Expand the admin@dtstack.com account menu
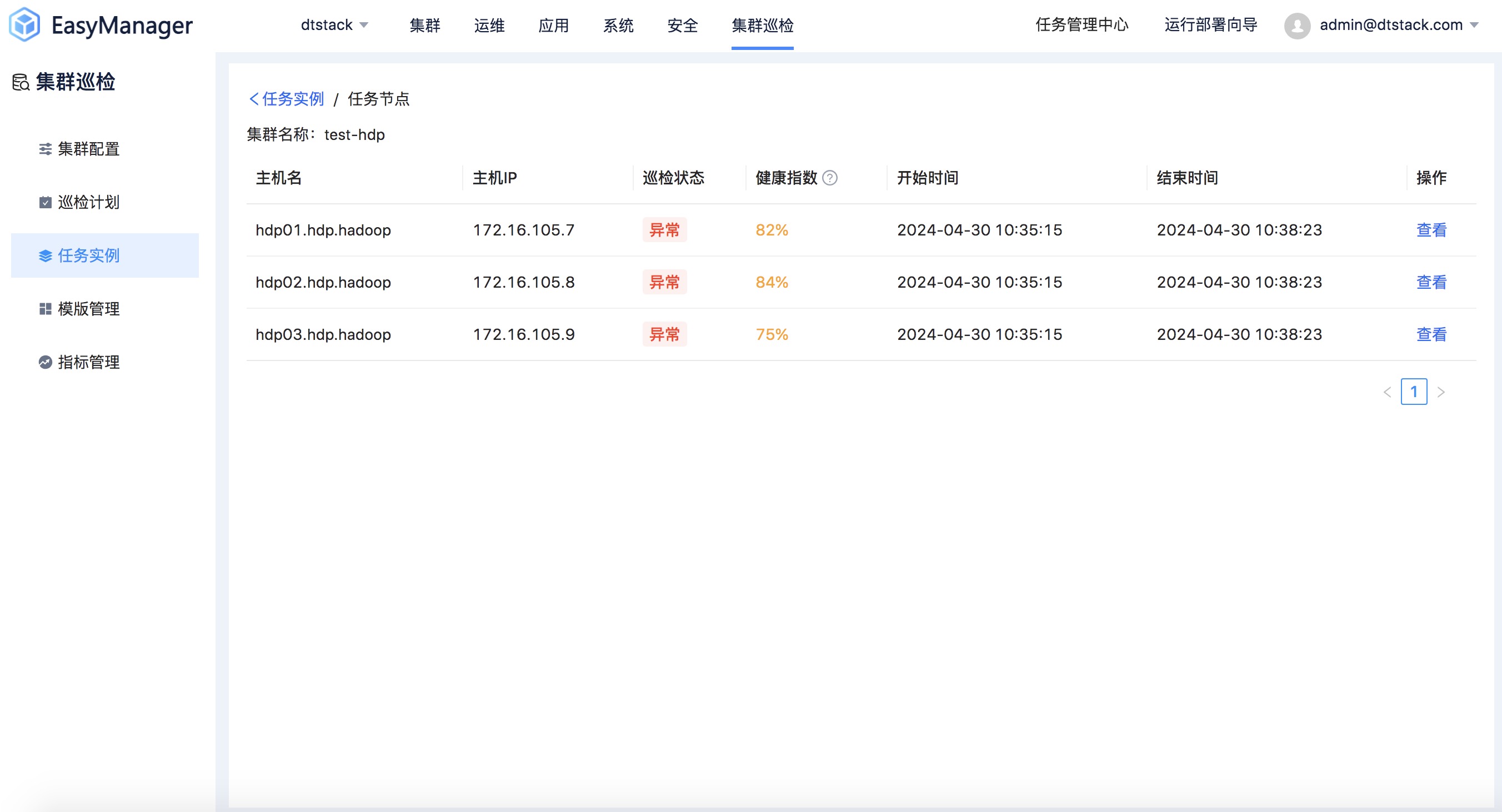 tap(1399, 25)
